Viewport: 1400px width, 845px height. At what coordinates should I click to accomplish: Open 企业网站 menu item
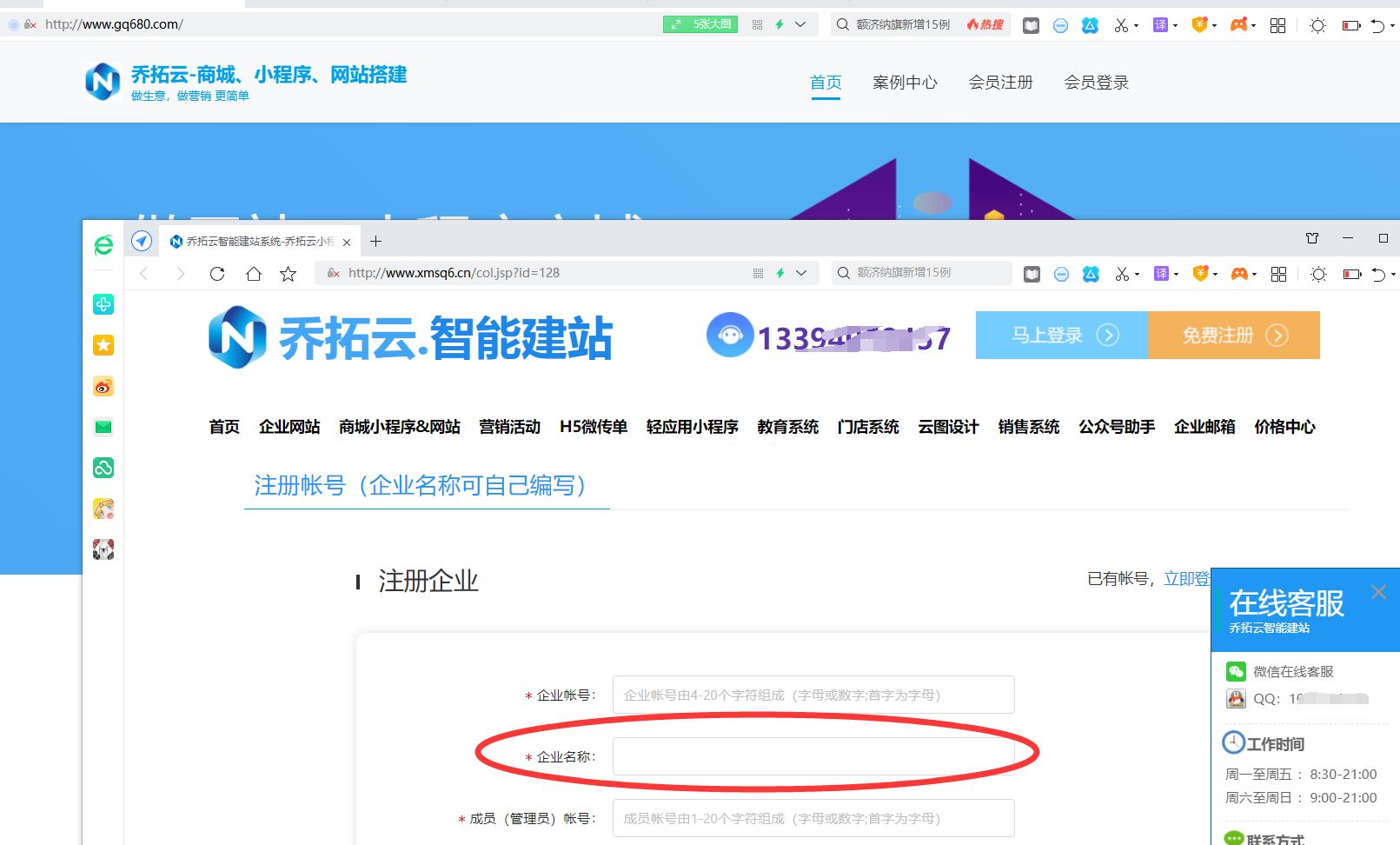[x=289, y=427]
